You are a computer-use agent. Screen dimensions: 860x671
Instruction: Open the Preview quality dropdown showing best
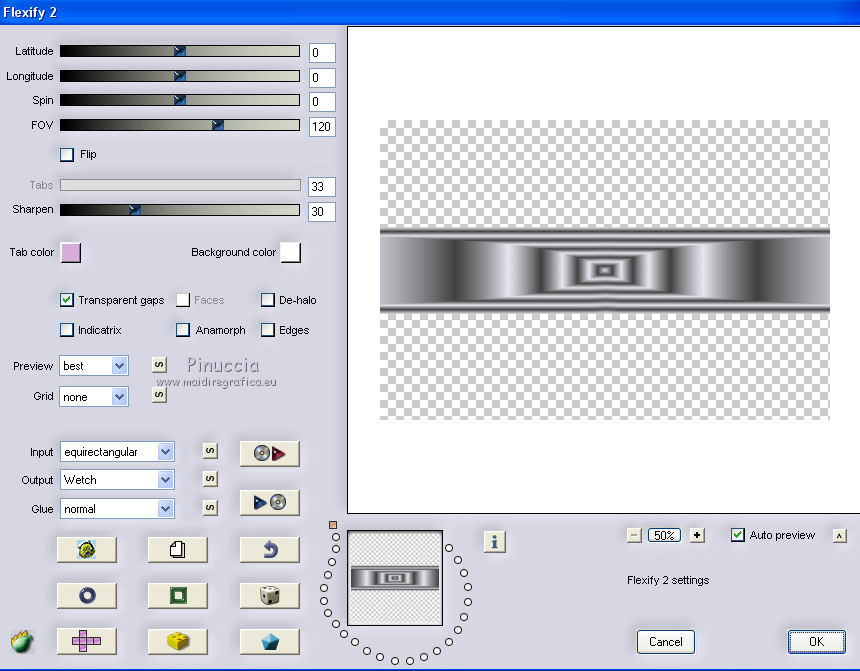tap(94, 366)
